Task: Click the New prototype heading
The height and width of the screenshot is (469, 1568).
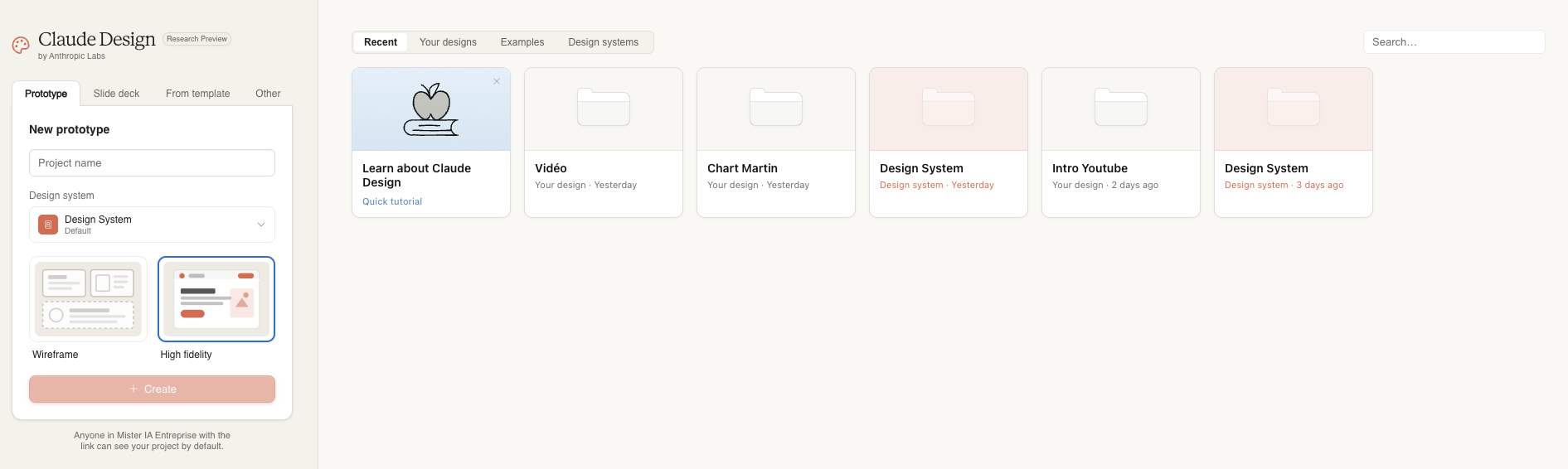Action: pos(70,129)
